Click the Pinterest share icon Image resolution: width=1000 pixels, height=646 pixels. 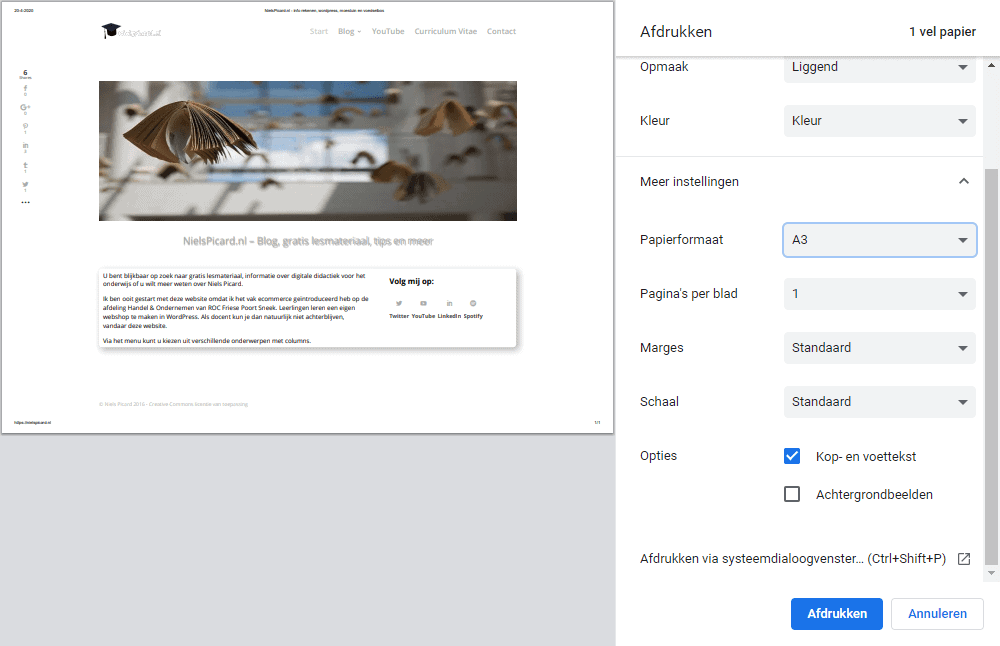point(24,126)
